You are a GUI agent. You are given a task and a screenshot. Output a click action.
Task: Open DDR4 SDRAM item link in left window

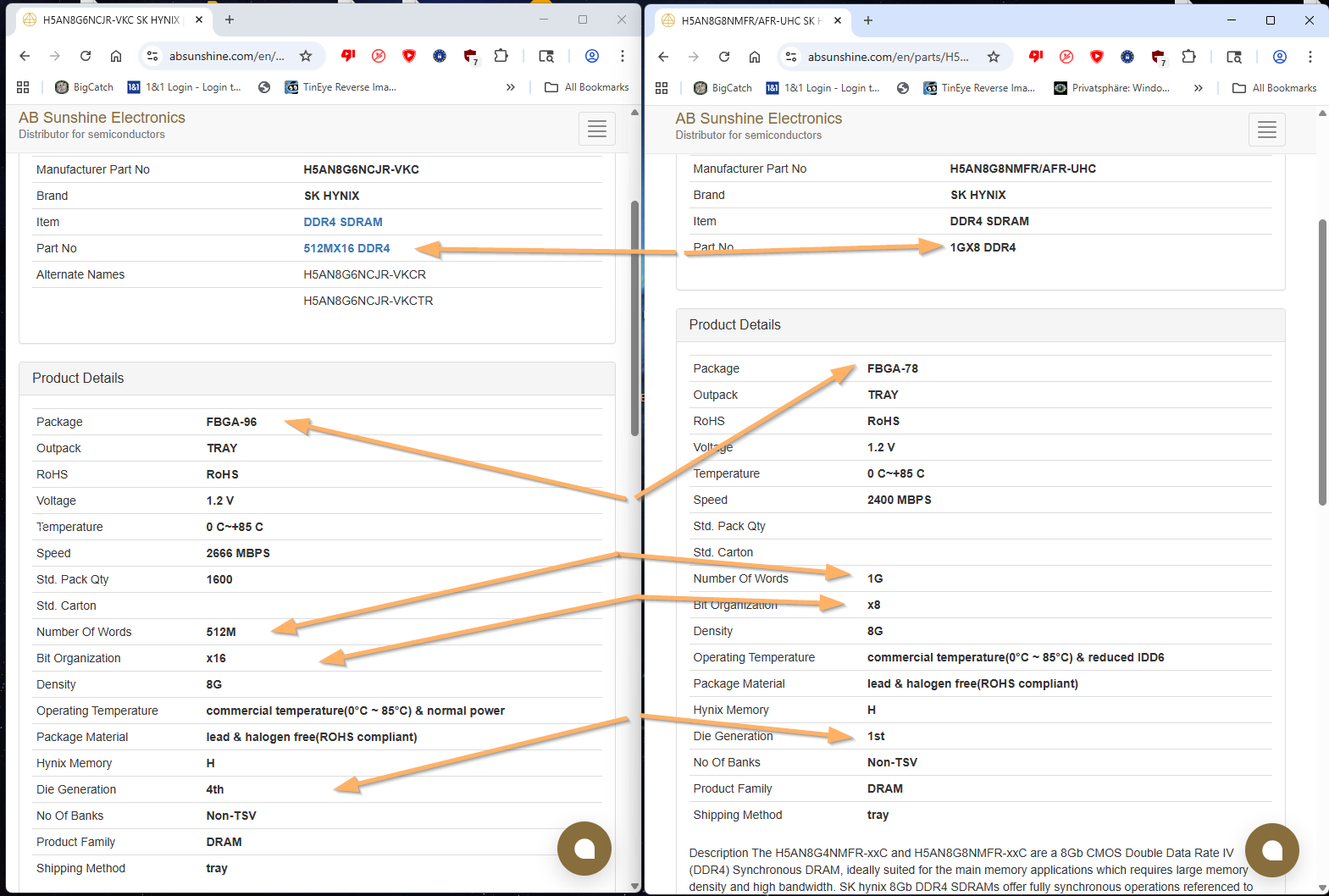point(343,222)
